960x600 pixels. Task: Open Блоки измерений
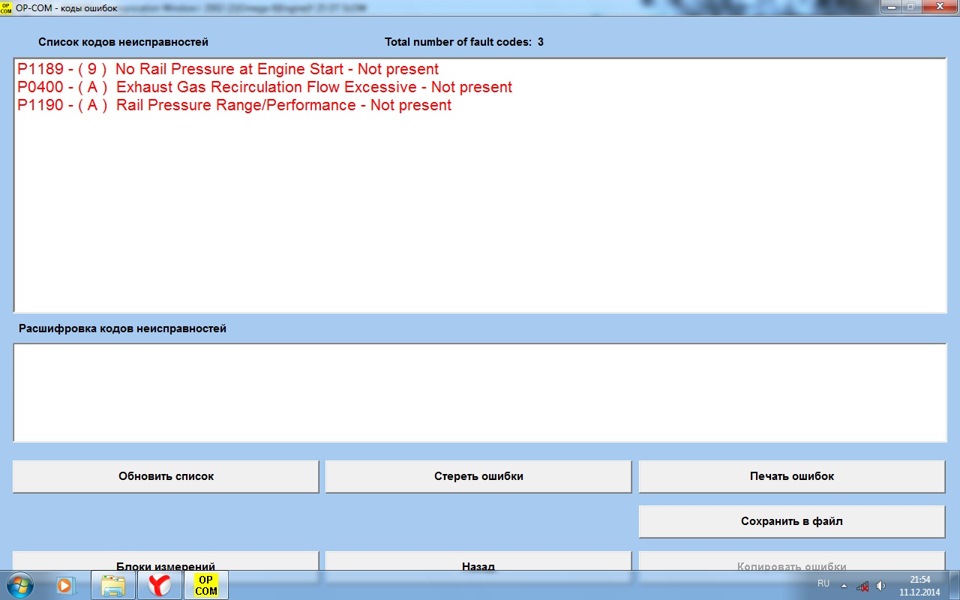click(x=166, y=561)
